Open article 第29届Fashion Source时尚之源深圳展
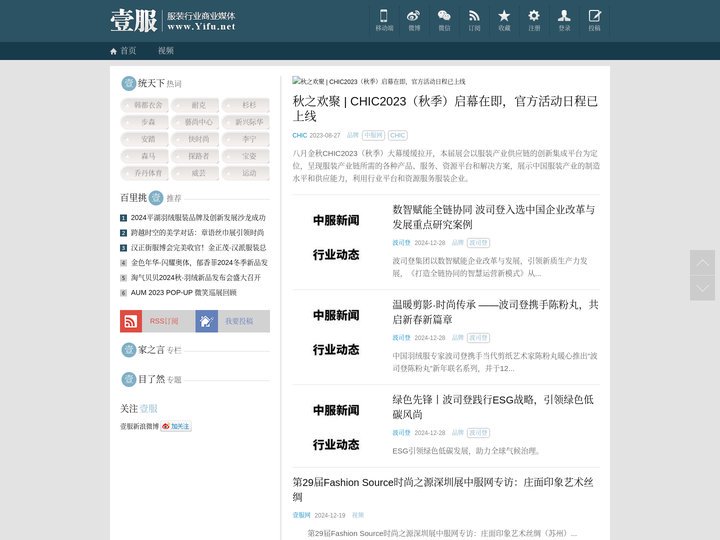The image size is (720, 540). click(443, 489)
